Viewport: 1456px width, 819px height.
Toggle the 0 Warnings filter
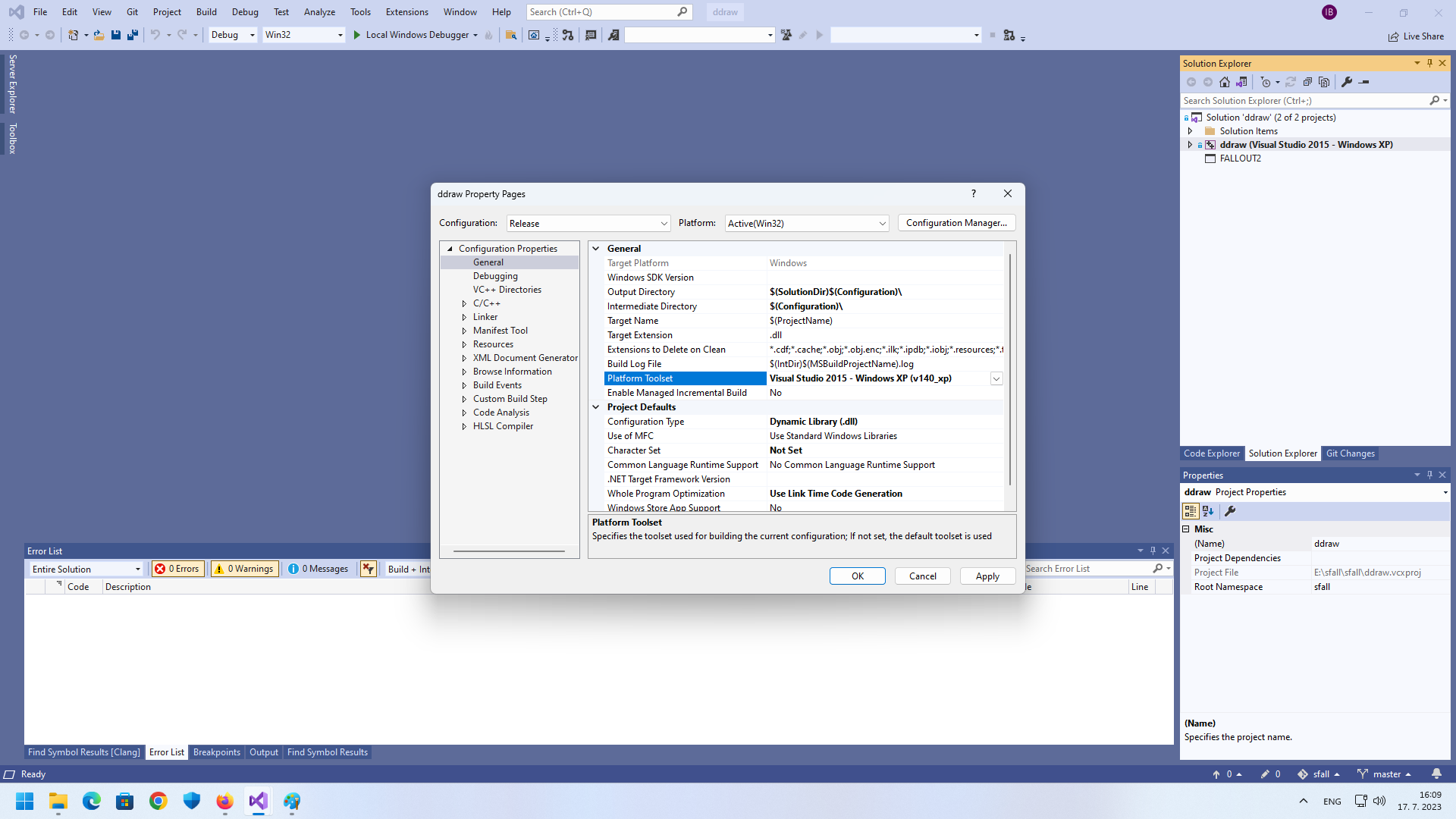click(245, 569)
